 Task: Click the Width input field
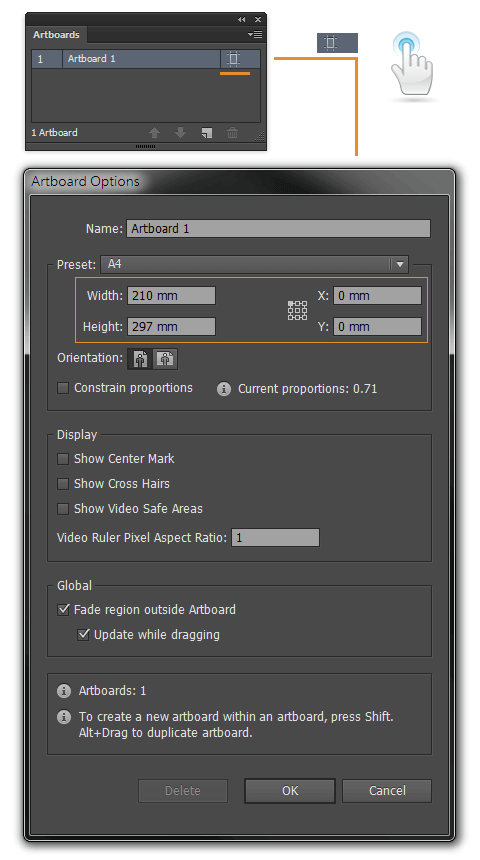point(171,296)
